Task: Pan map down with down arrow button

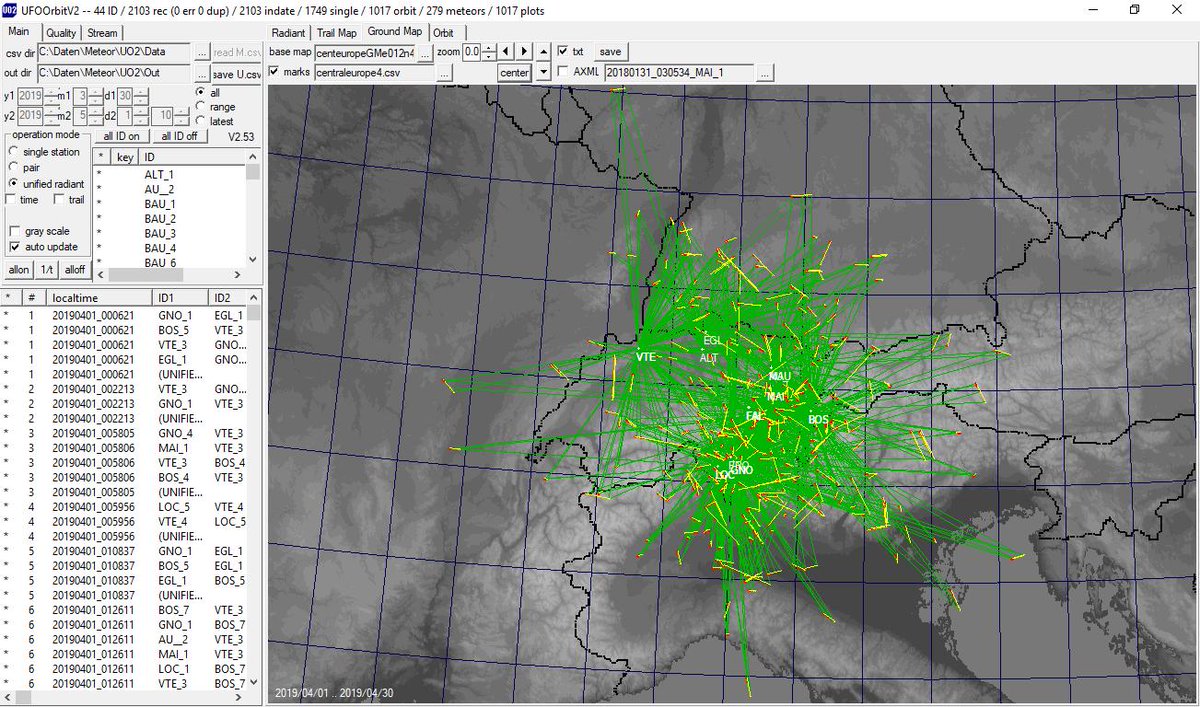Action: point(543,72)
